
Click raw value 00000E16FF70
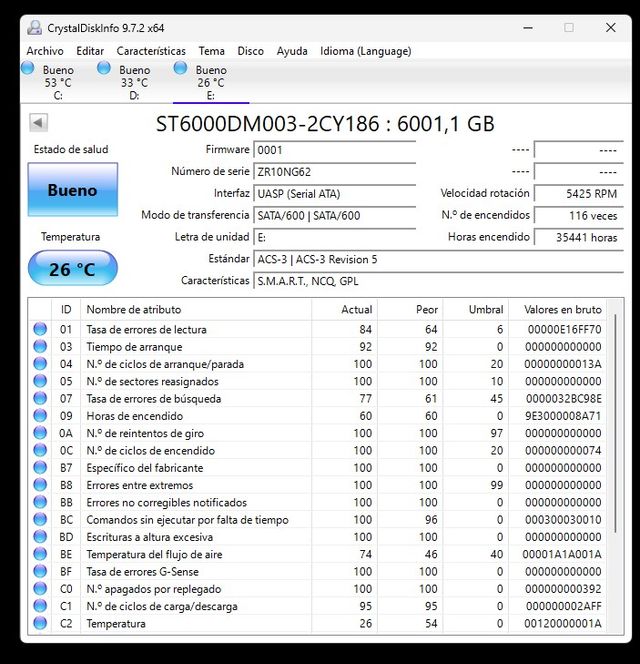(x=564, y=329)
